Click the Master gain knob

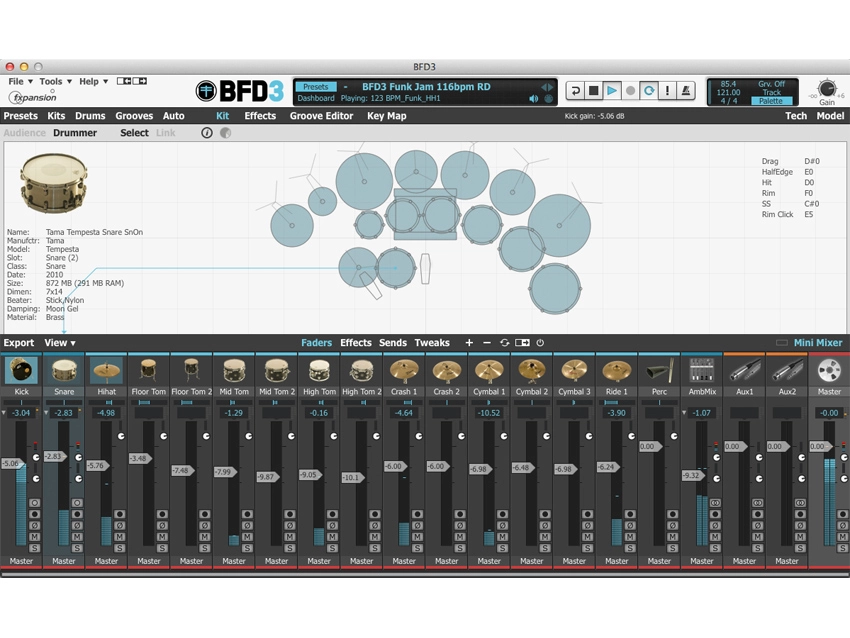point(827,88)
